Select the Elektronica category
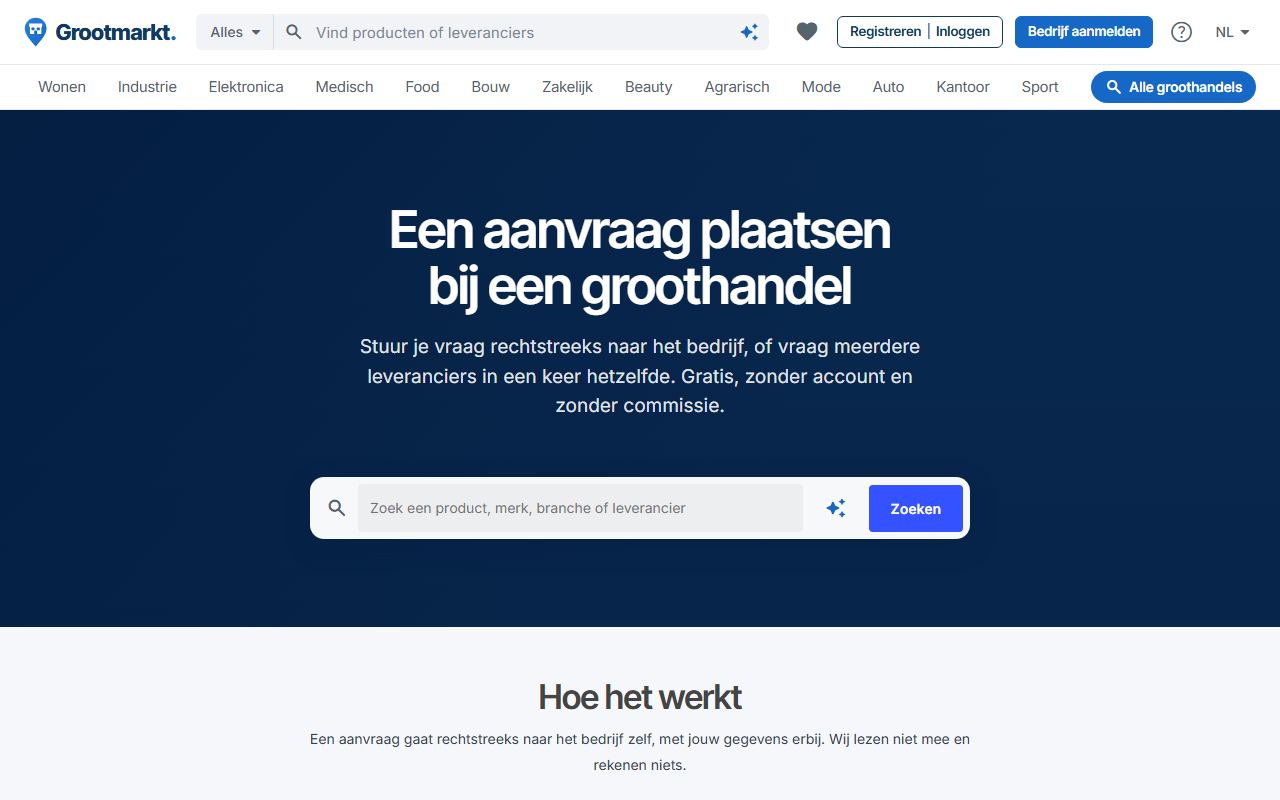 click(246, 87)
